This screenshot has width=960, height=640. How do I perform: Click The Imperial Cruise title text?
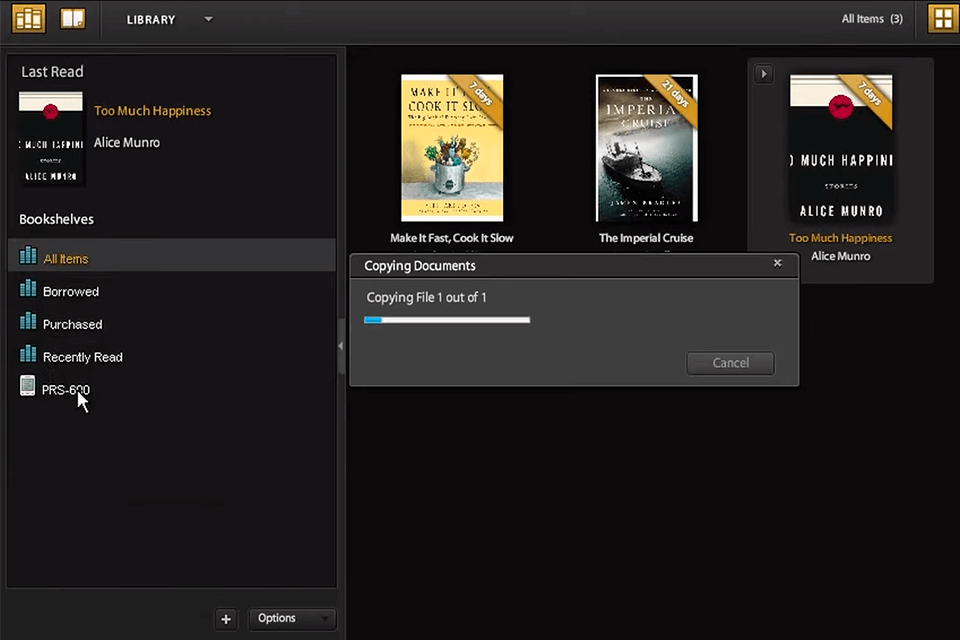pos(646,238)
